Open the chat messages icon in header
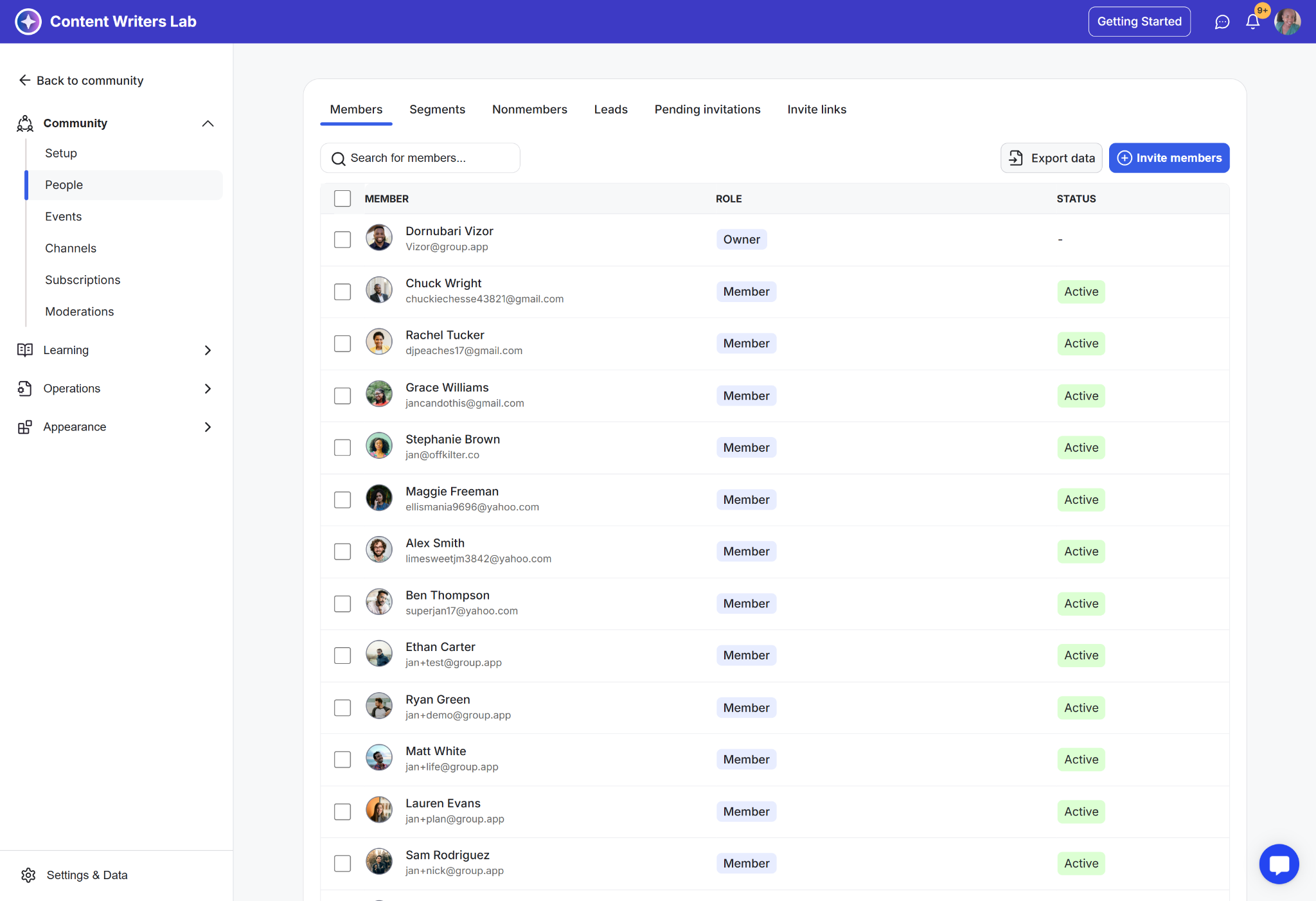1316x901 pixels. (x=1222, y=22)
